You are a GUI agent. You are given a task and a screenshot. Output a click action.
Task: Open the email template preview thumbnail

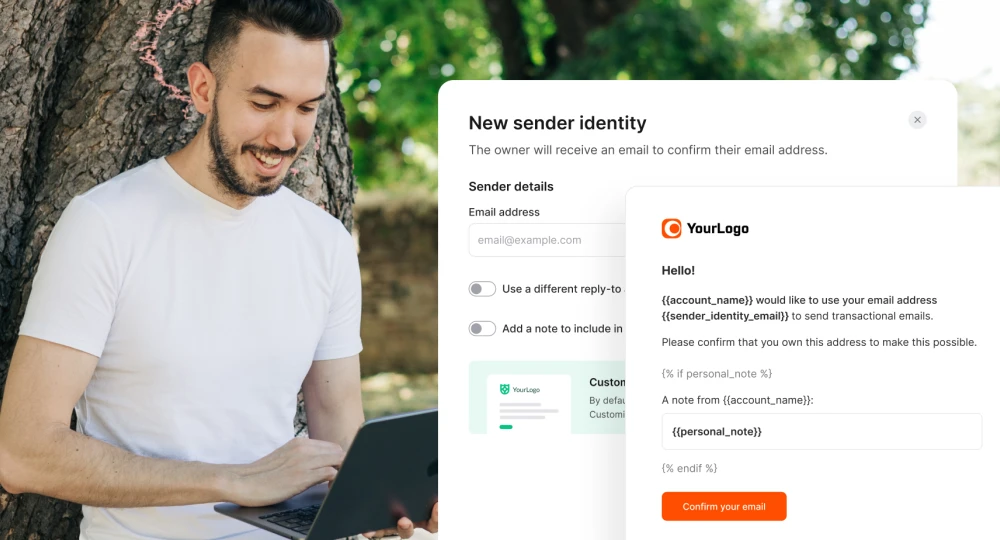coord(529,404)
